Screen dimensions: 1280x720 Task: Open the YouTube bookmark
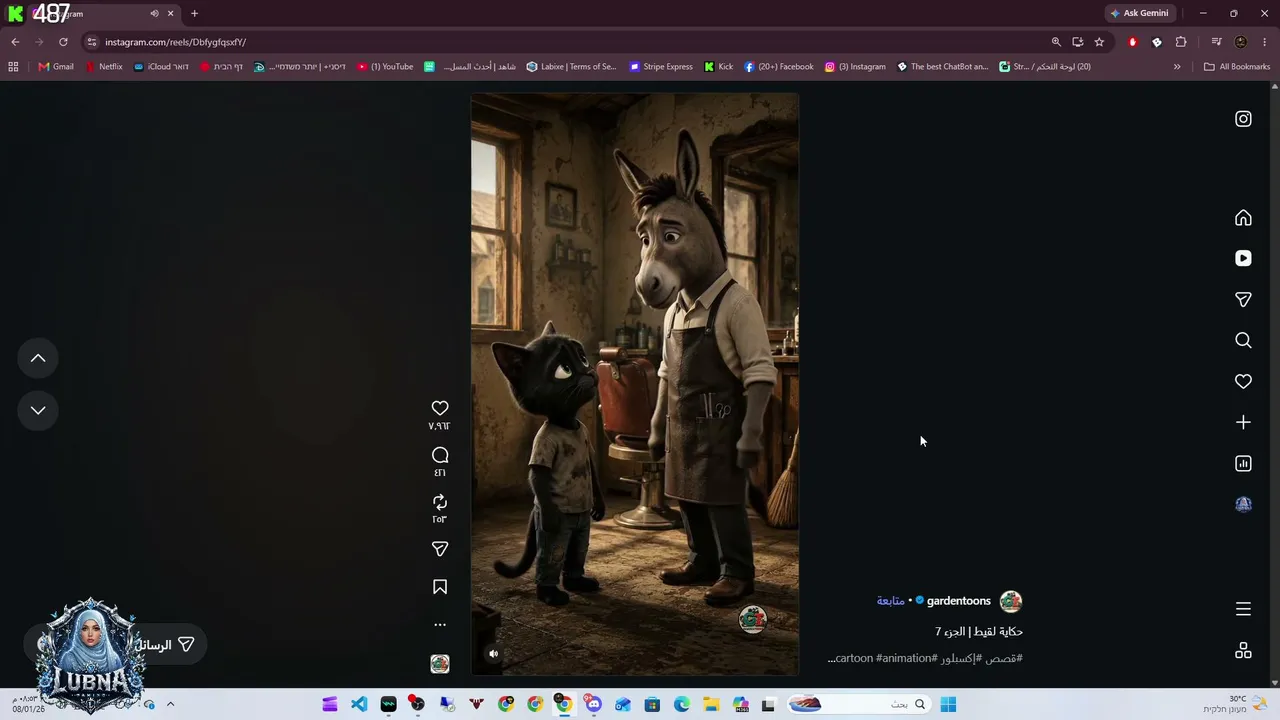pyautogui.click(x=385, y=67)
